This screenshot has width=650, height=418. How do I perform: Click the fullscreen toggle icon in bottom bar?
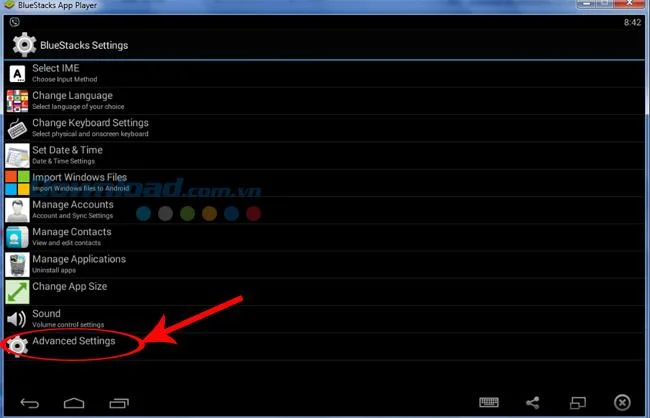(x=578, y=403)
